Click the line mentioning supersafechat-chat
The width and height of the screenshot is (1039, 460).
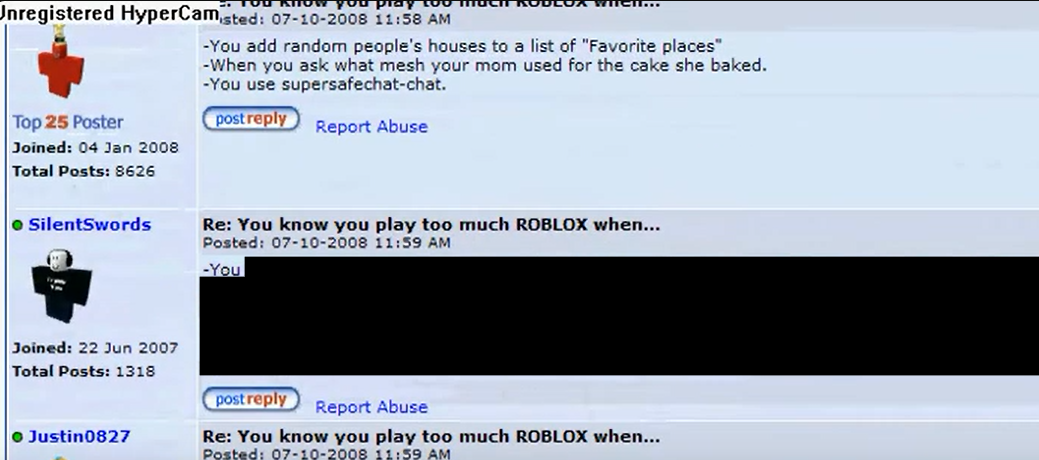pos(324,85)
